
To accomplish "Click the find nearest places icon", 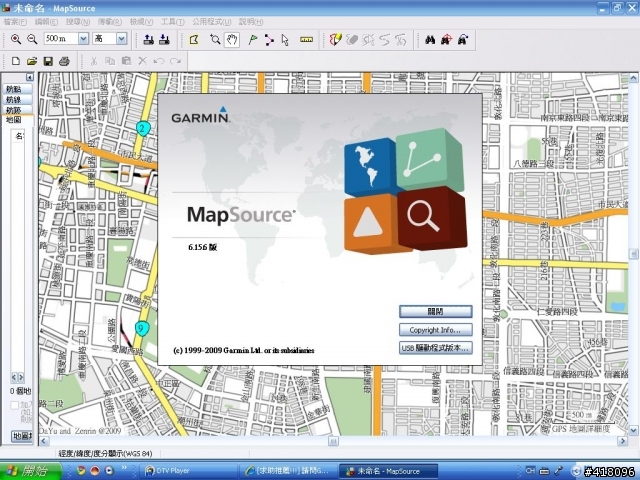I will [x=447, y=40].
